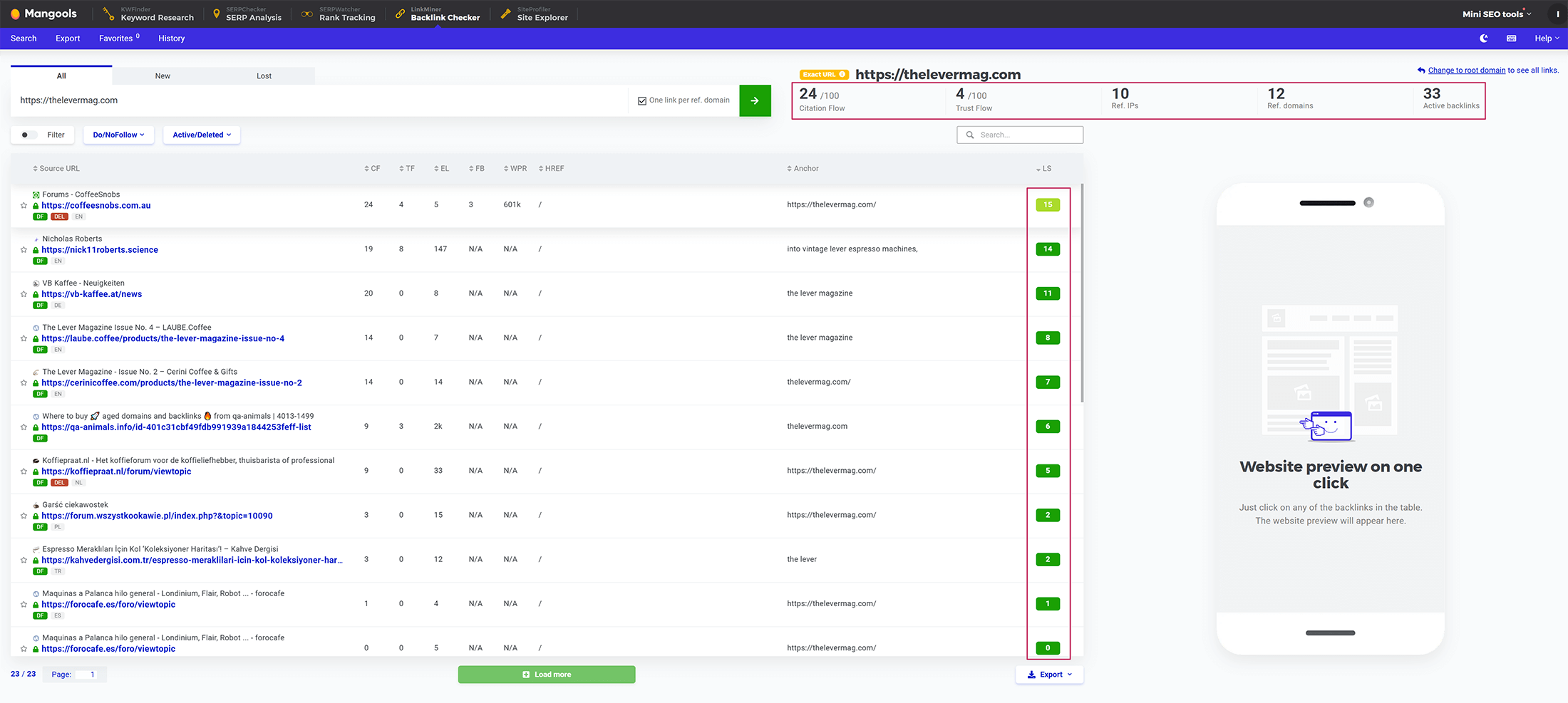Favorite the nick11roberts.science backlink star
This screenshot has height=703, width=1568.
[x=24, y=250]
